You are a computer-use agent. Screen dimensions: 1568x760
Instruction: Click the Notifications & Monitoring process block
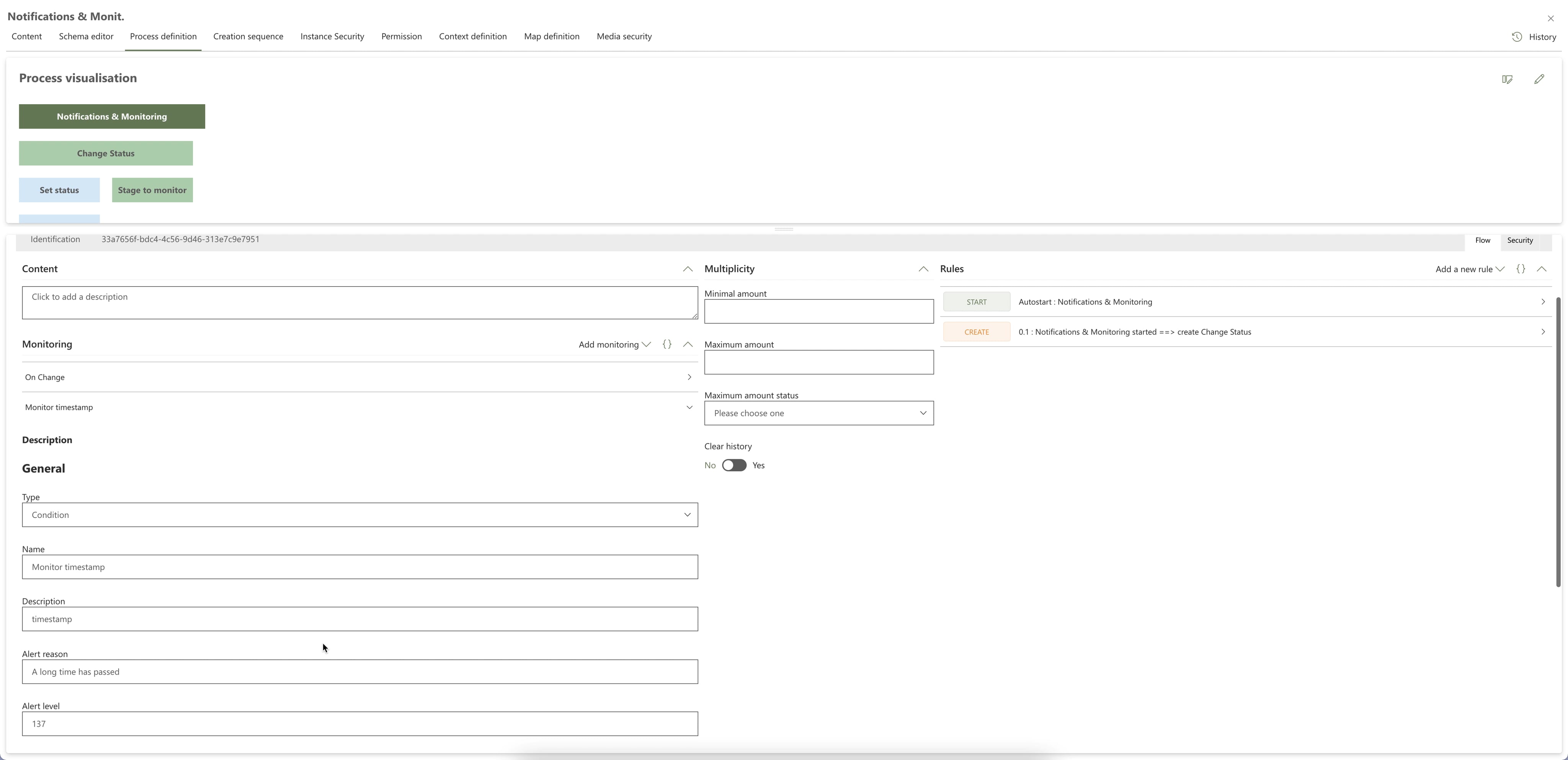pyautogui.click(x=112, y=117)
